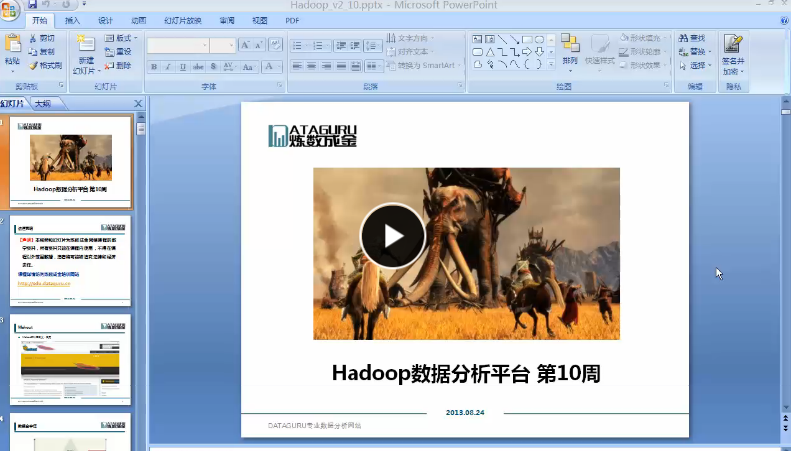
Task: Delete the slide with the 删除 button
Action: 118,66
